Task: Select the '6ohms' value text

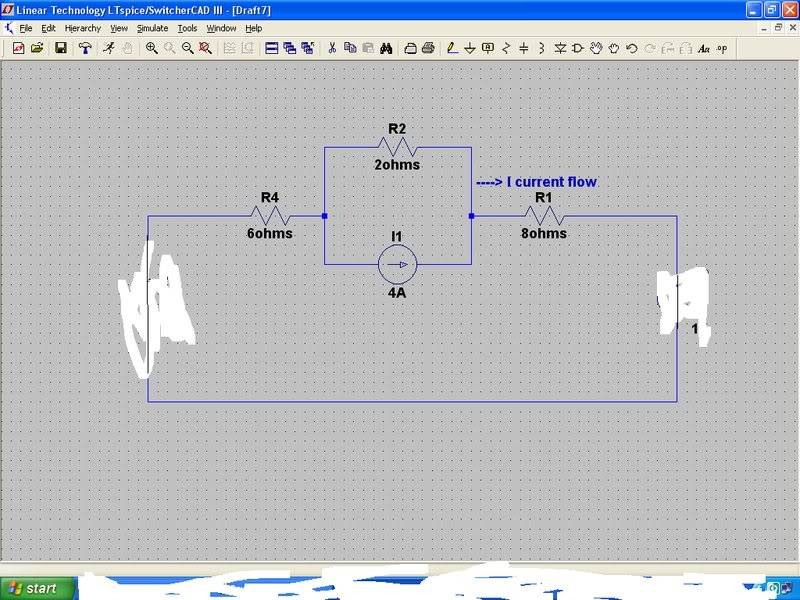Action: 270,234
